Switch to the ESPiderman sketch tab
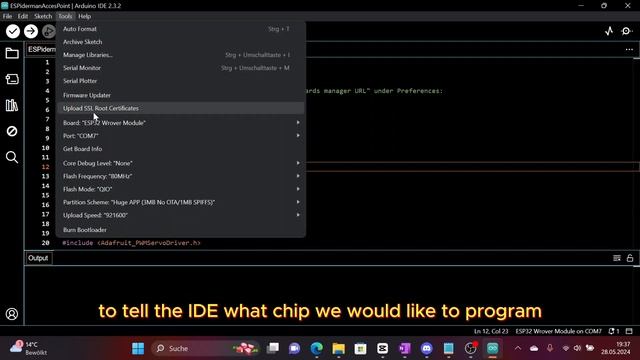Viewport: 640px width, 360px height. tap(41, 49)
